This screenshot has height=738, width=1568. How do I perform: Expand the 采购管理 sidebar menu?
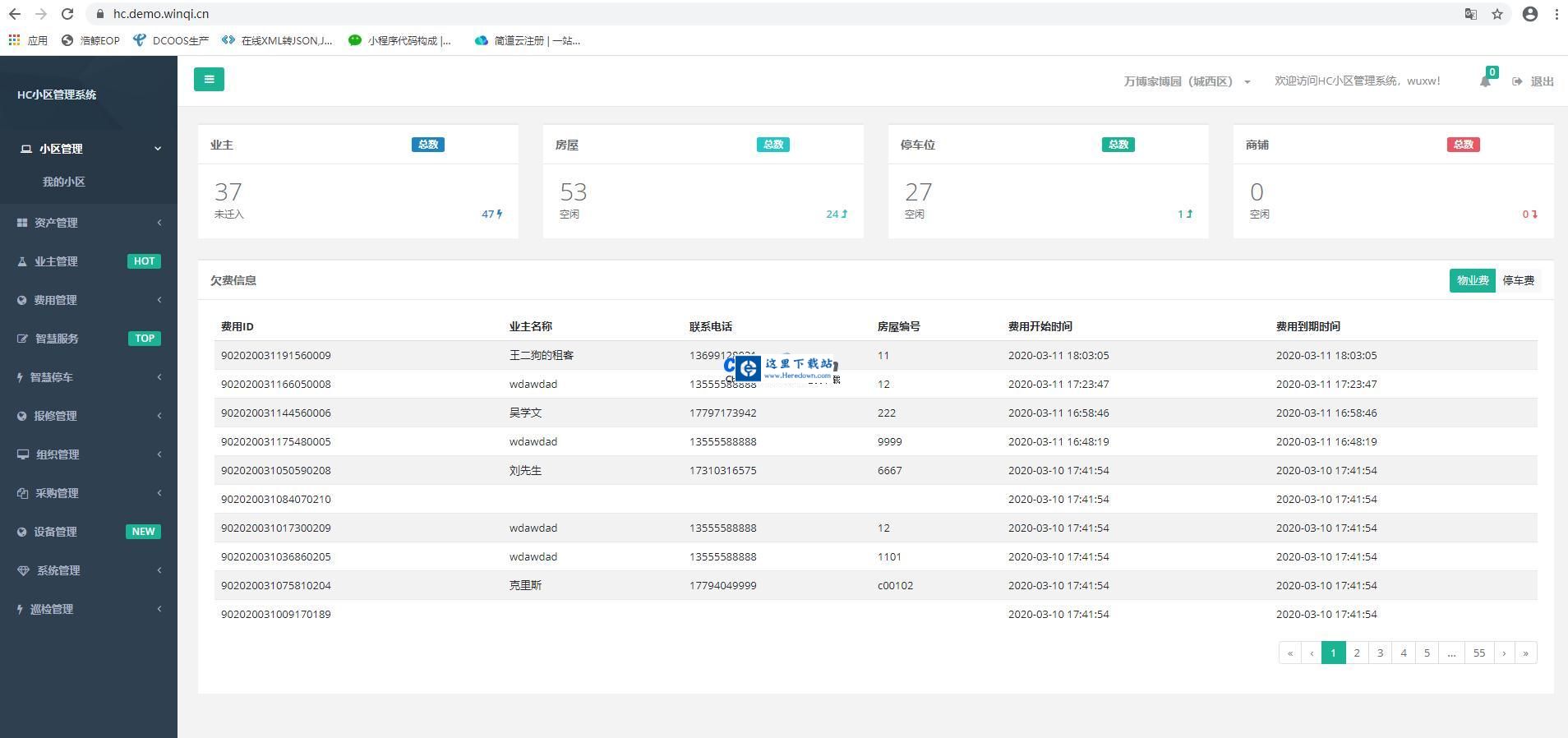(89, 493)
